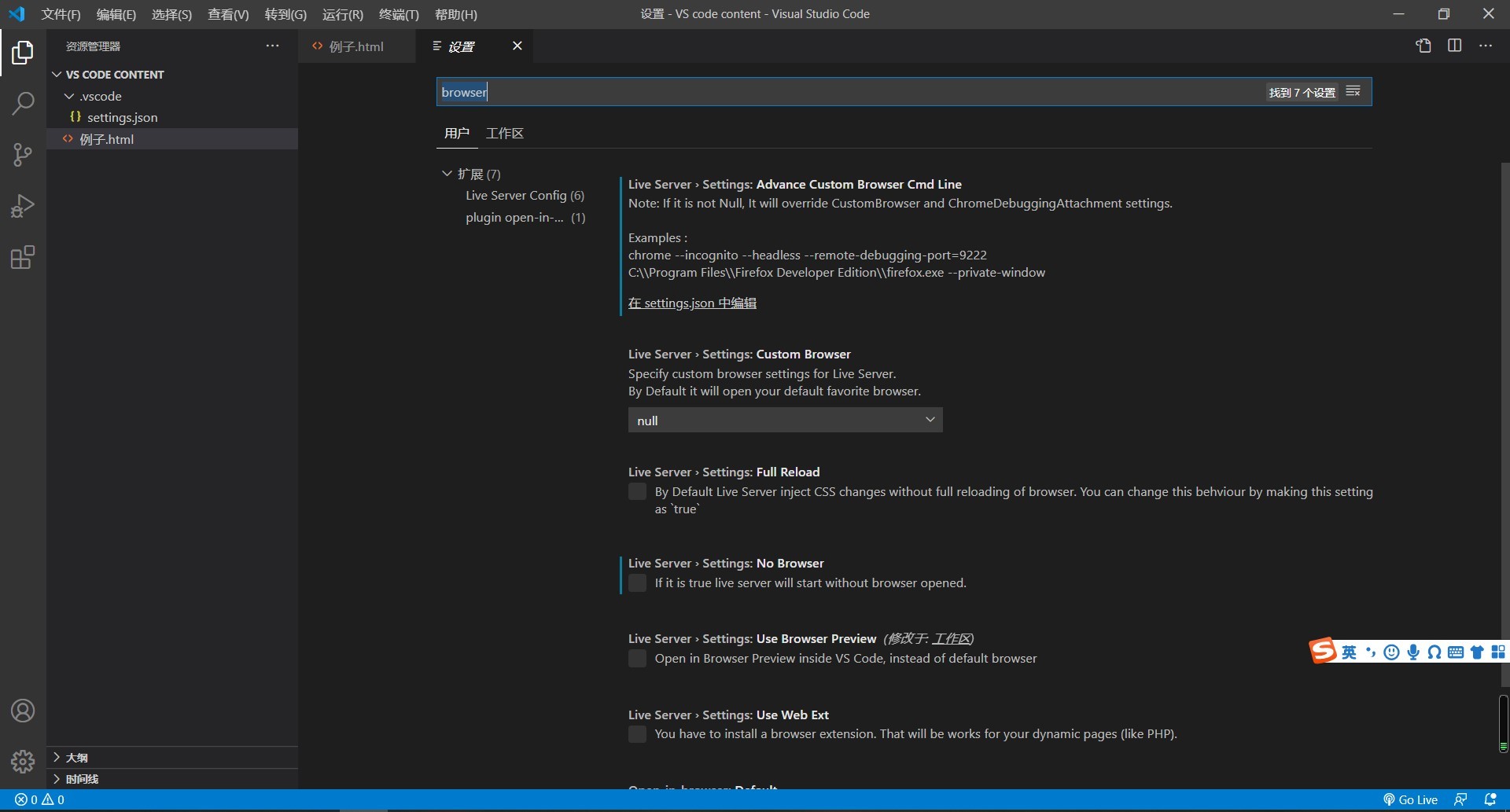The width and height of the screenshot is (1510, 812).
Task: Open Sogou skin shirt icon
Action: pos(1477,652)
